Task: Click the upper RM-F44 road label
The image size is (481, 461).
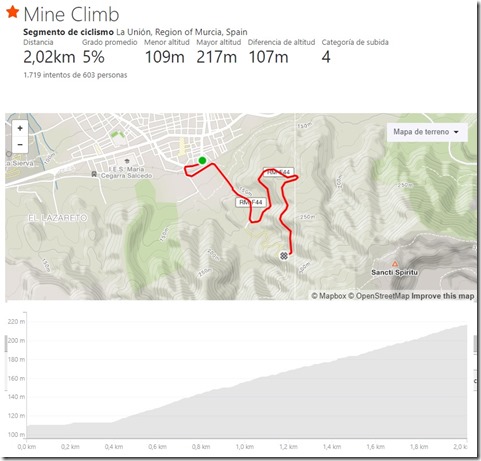Action: [279, 172]
